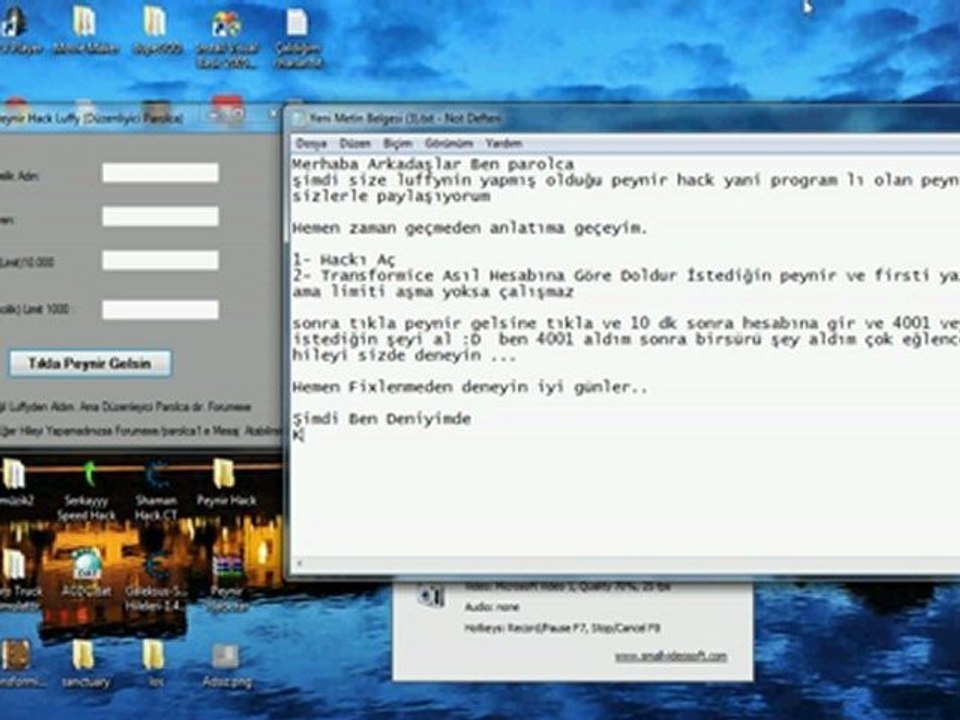Click Notepad horizontal scrollbar left arrow
The height and width of the screenshot is (720, 960).
click(299, 564)
